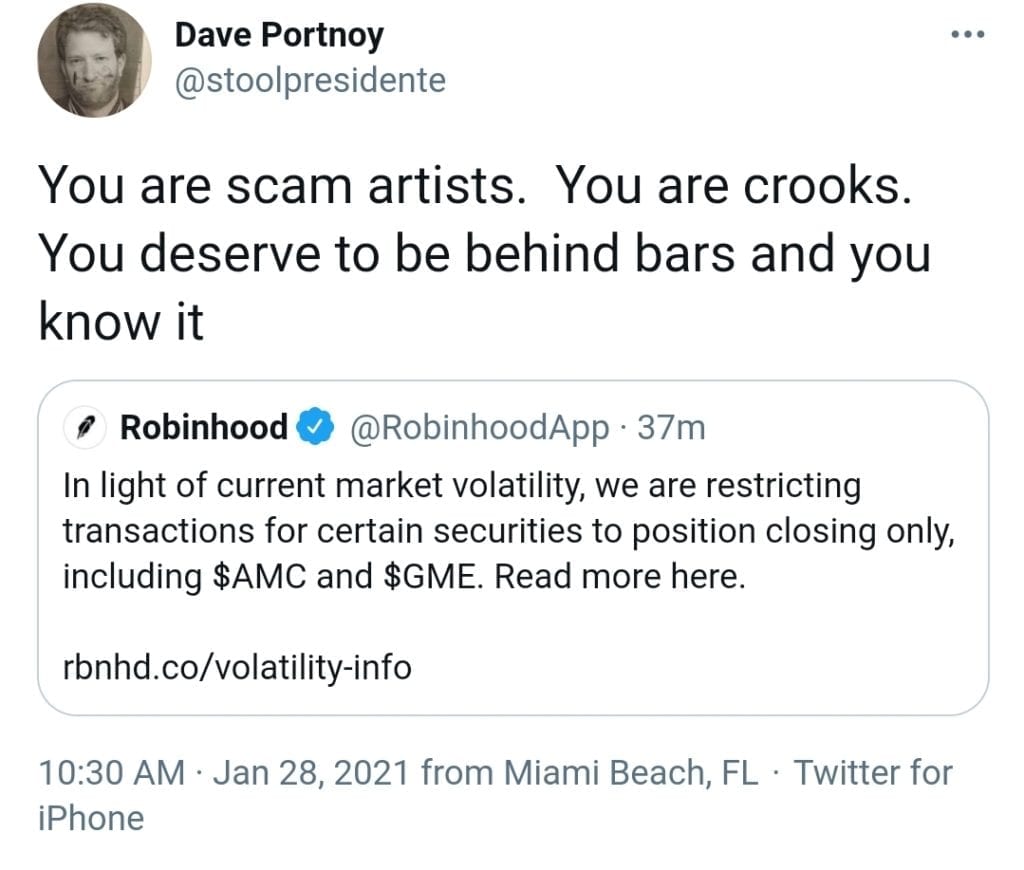Open the Miami Beach, FL location

(630, 772)
